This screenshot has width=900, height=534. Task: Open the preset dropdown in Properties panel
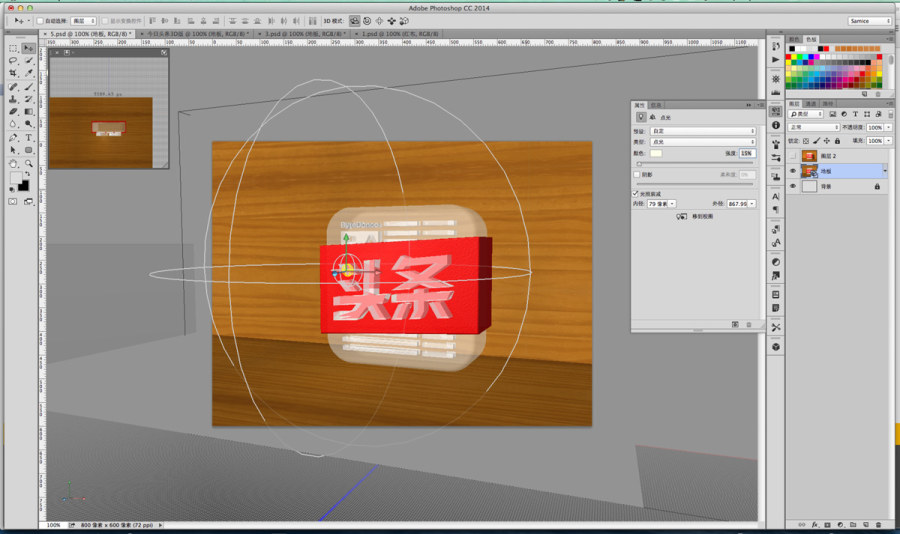coord(703,131)
